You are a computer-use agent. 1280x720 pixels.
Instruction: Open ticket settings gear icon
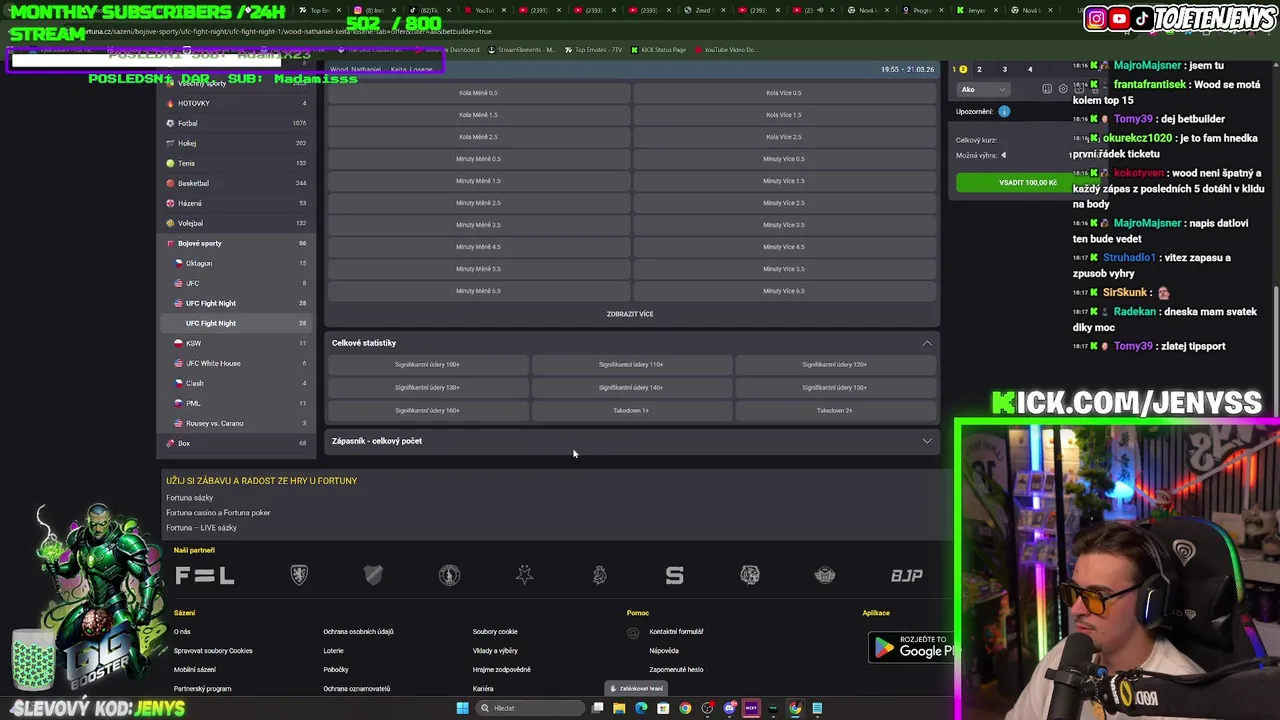(x=1063, y=89)
